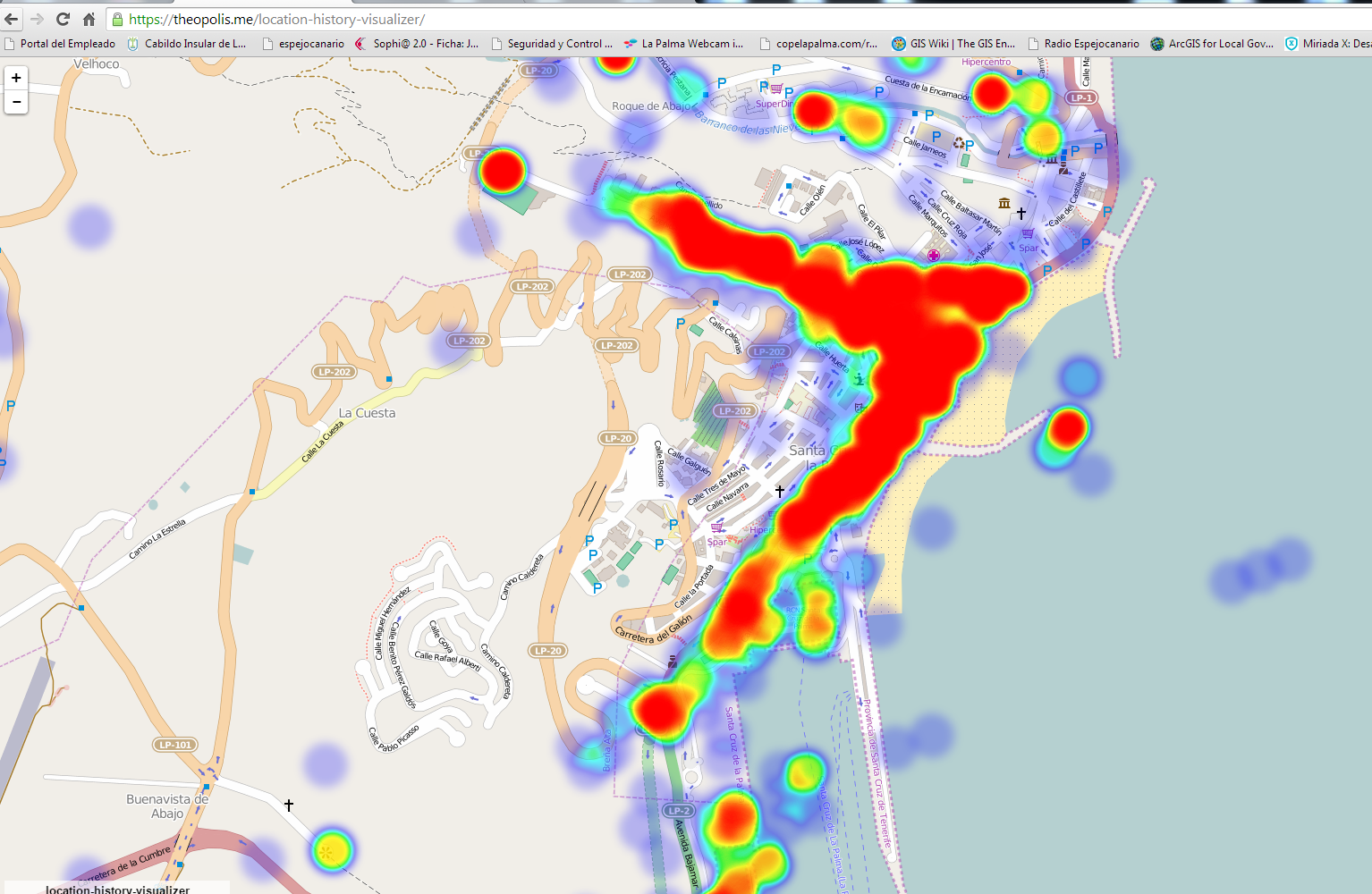Open GIS Wiki bookmark
The width and height of the screenshot is (1372, 894).
point(954,44)
